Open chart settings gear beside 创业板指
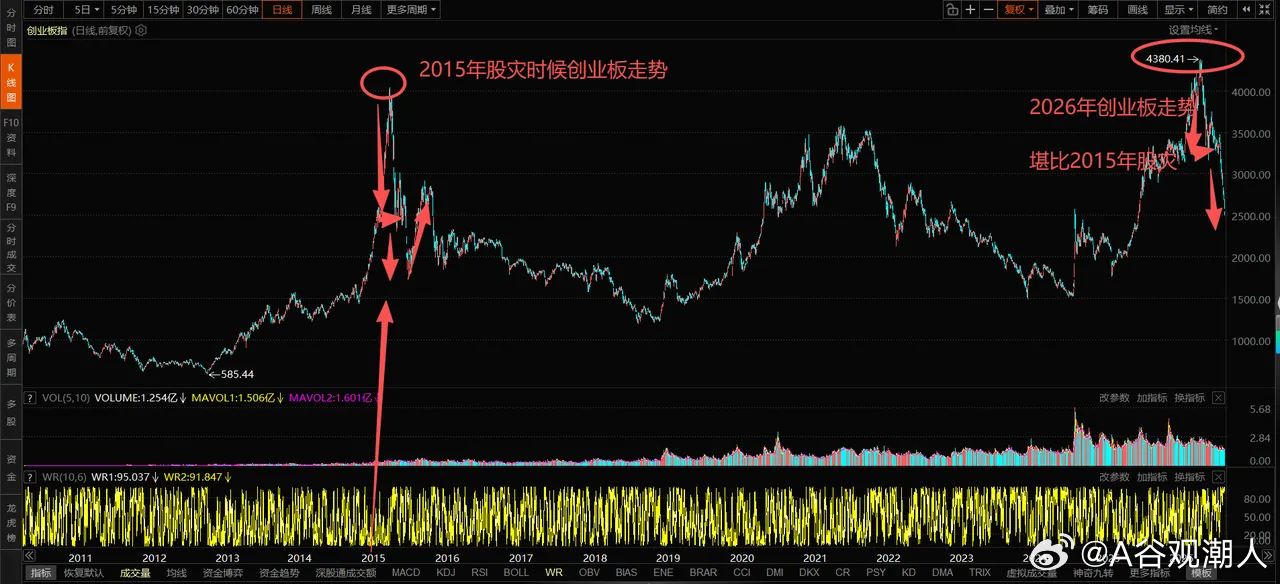This screenshot has height=584, width=1280. [x=141, y=30]
